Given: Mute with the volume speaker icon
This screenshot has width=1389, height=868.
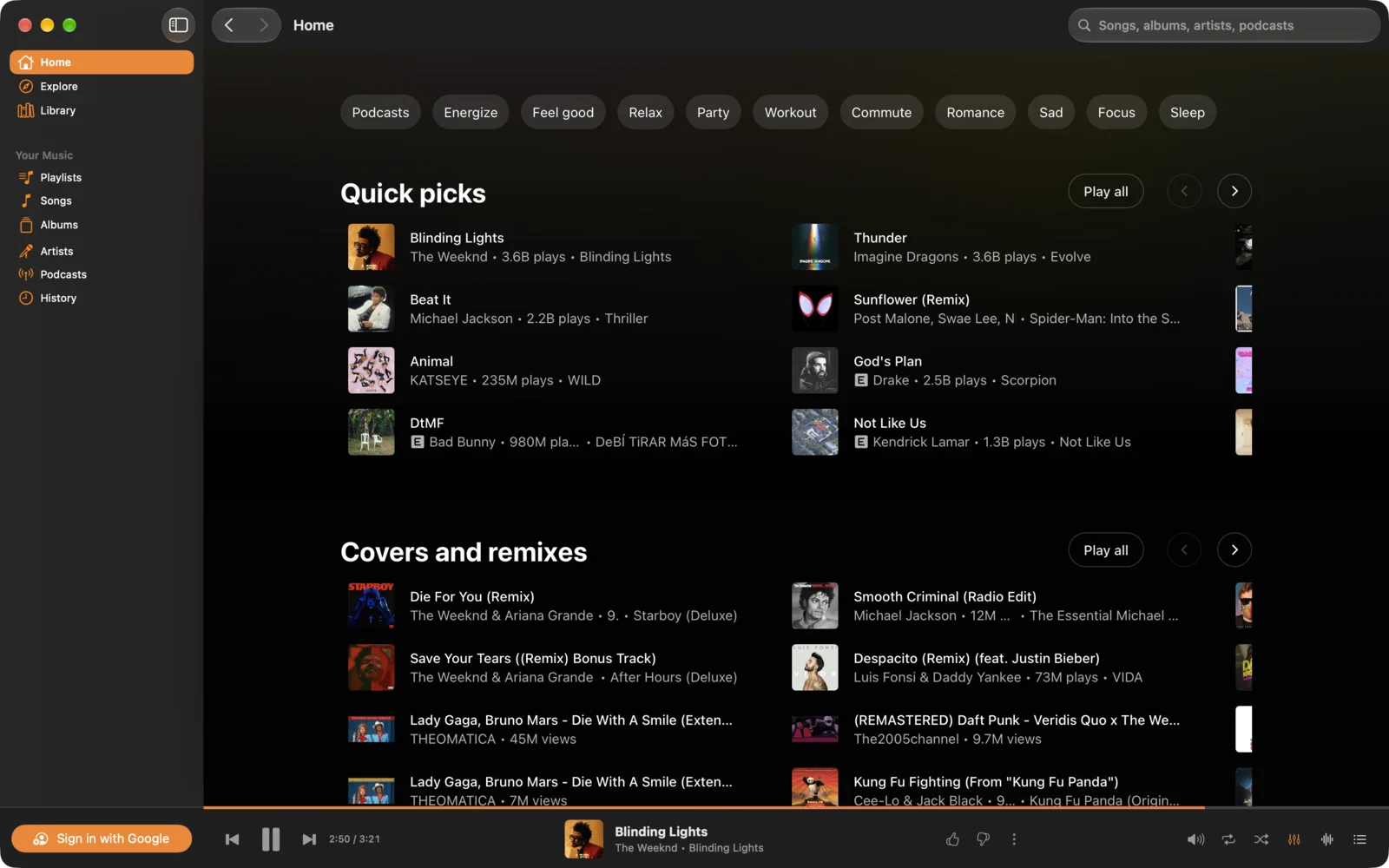Looking at the screenshot, I should (x=1195, y=839).
